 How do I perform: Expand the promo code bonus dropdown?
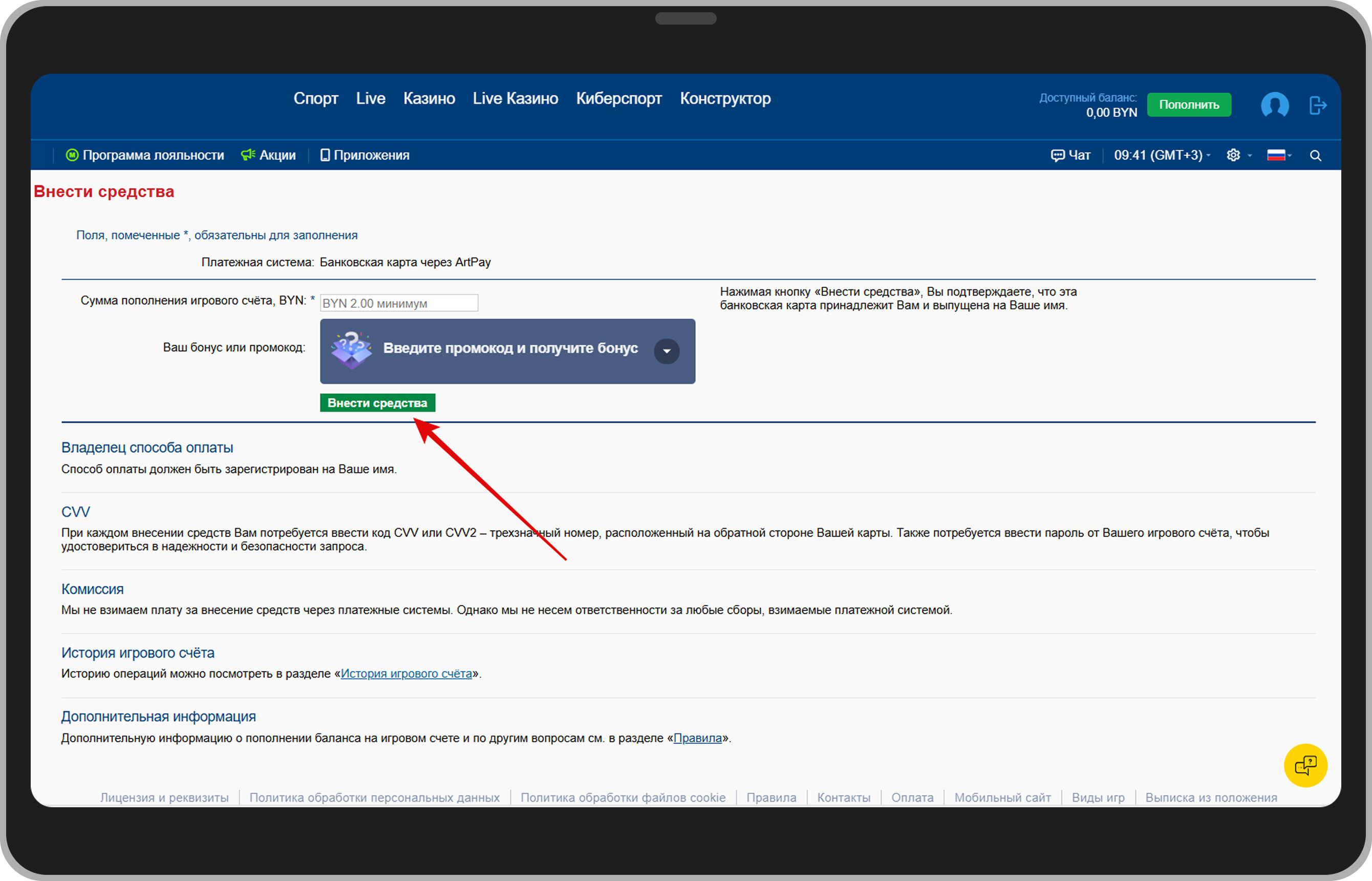(667, 351)
